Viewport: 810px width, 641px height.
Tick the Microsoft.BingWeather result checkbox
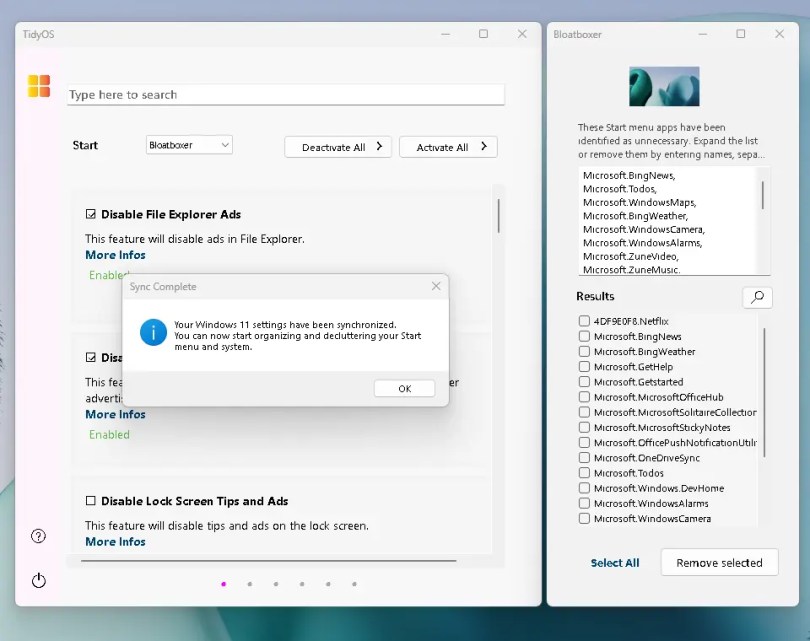click(x=584, y=351)
